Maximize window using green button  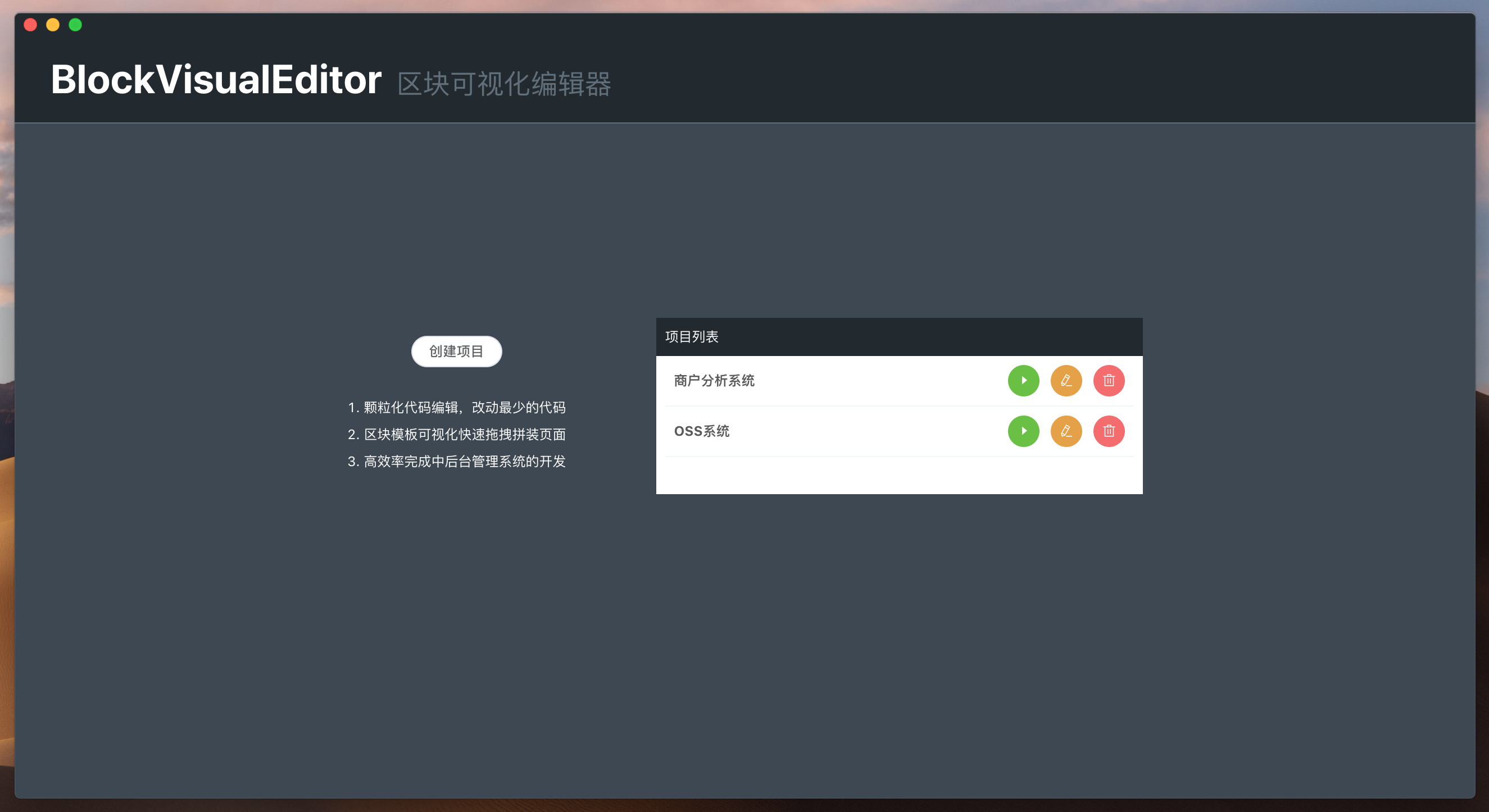[75, 25]
